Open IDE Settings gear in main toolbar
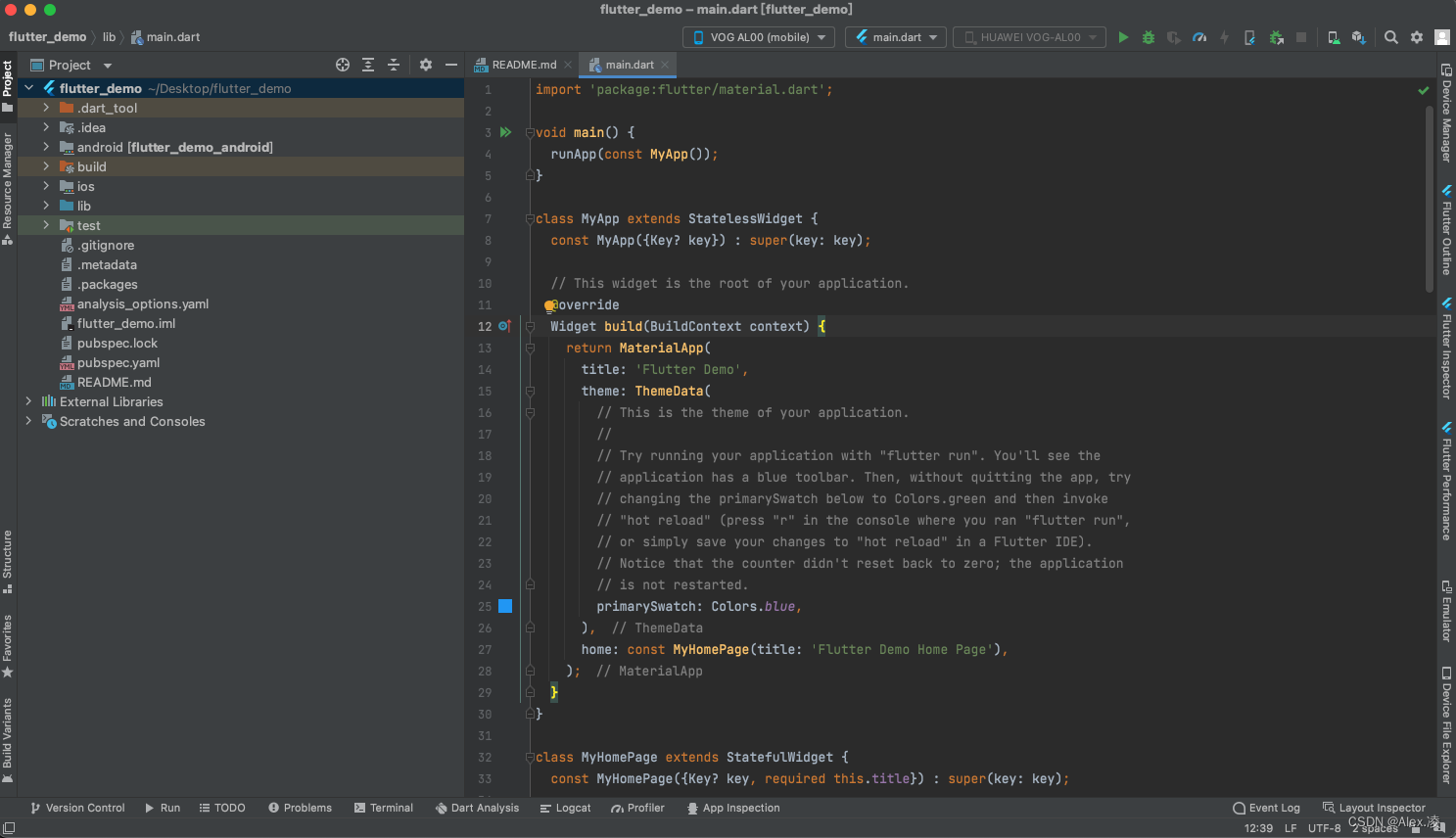 click(1417, 36)
